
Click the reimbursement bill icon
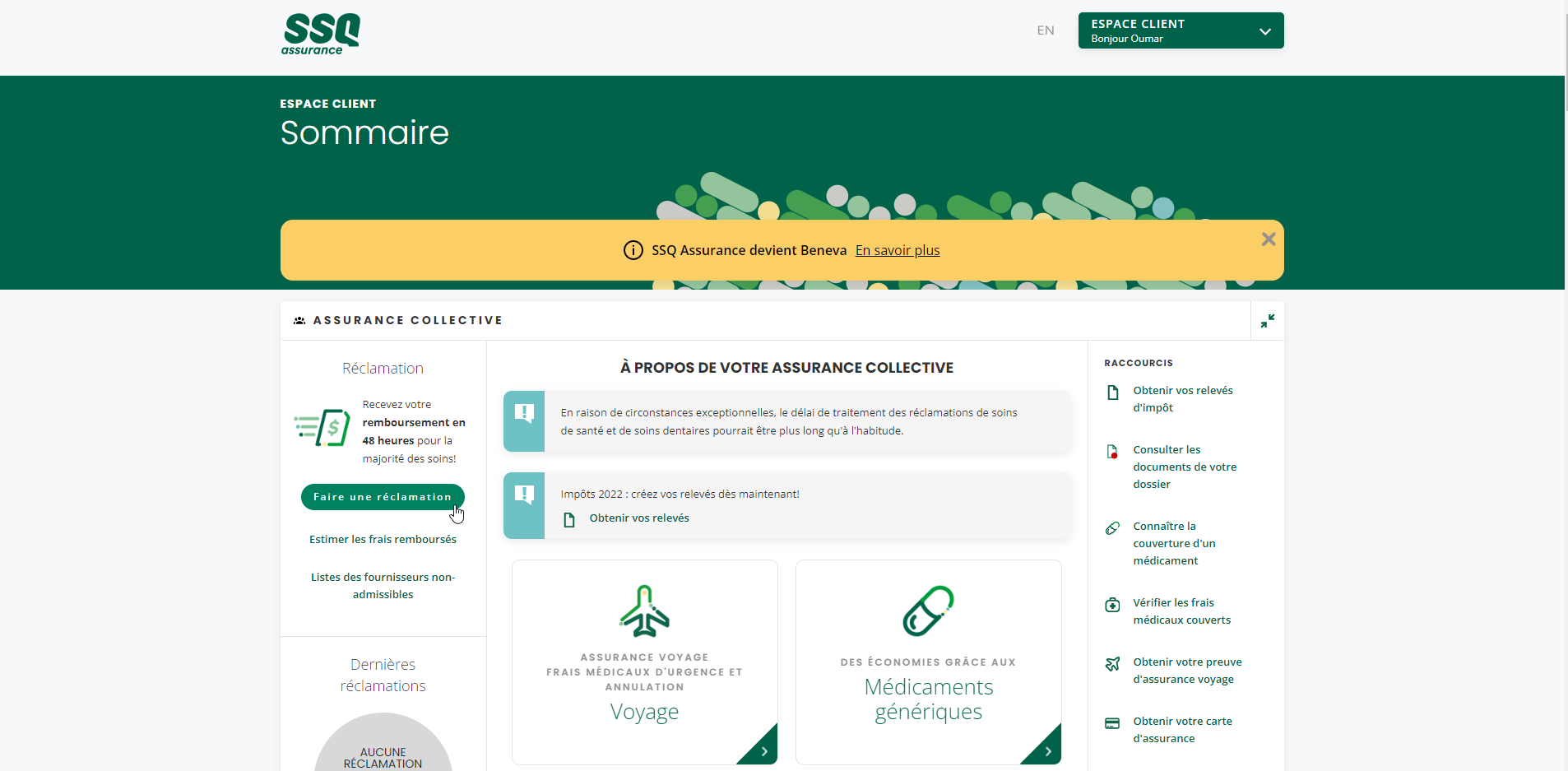[x=322, y=428]
